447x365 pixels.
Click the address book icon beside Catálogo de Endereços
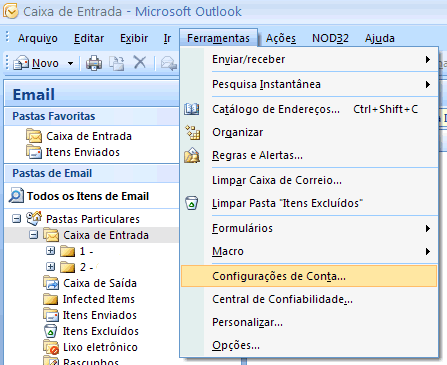[x=192, y=109]
